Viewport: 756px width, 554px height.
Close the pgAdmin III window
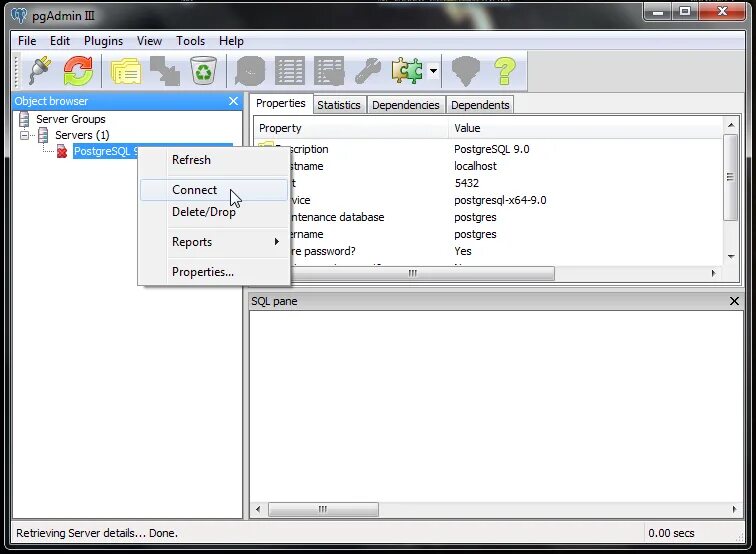pyautogui.click(x=722, y=12)
